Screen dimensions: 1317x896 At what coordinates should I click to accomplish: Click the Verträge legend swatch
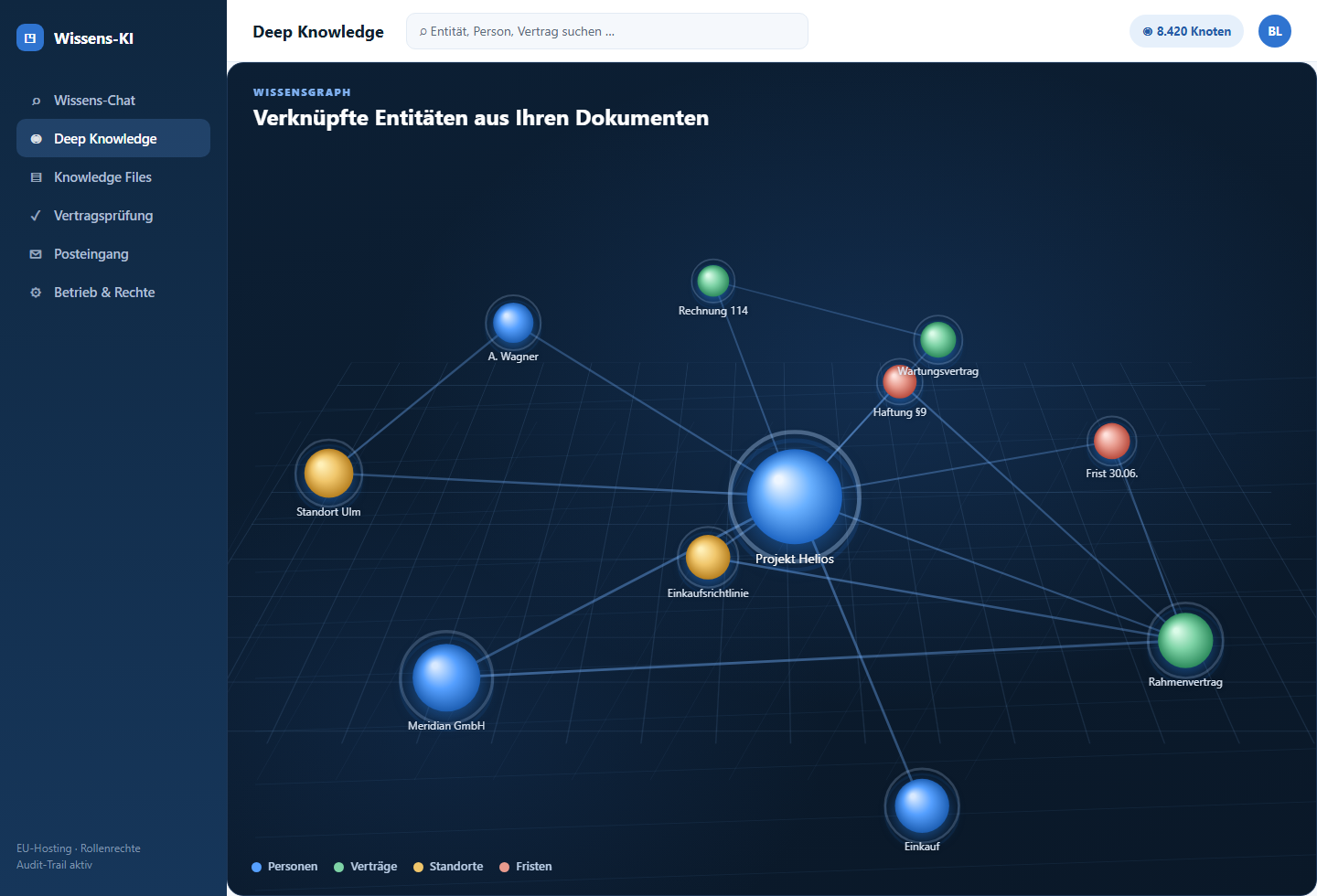338,867
